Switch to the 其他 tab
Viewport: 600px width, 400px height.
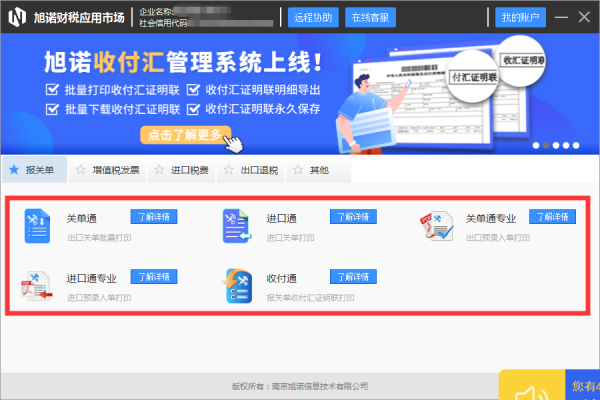click(319, 170)
